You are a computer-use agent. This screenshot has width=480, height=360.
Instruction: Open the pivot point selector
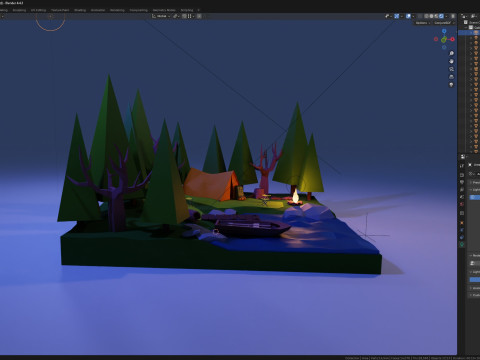(x=176, y=16)
